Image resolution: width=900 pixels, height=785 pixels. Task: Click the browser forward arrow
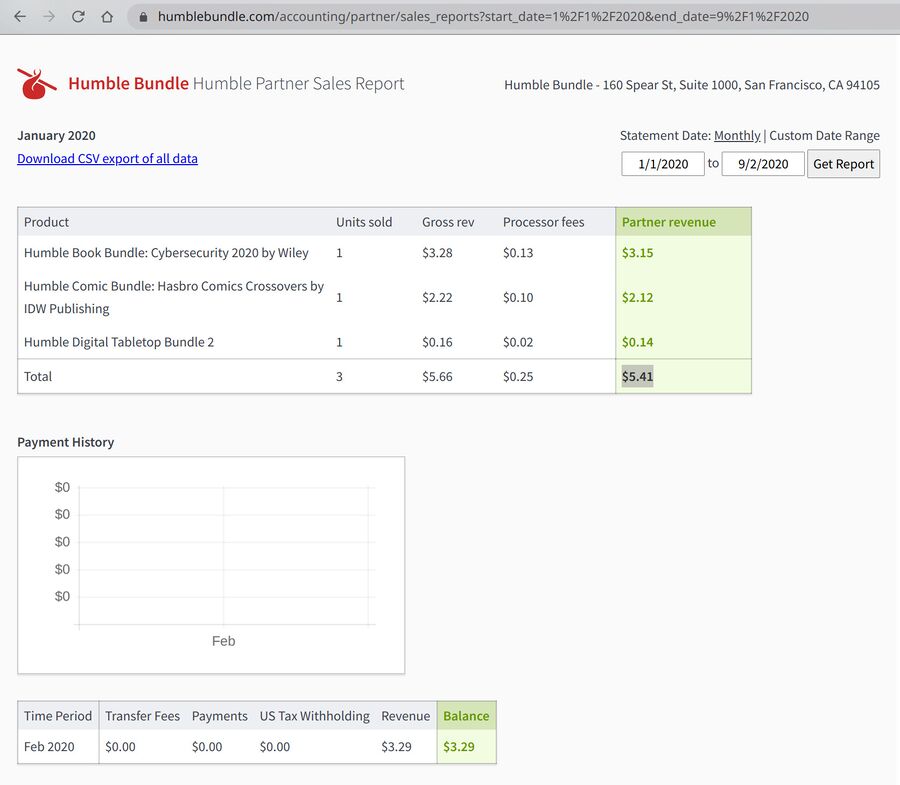pos(49,17)
